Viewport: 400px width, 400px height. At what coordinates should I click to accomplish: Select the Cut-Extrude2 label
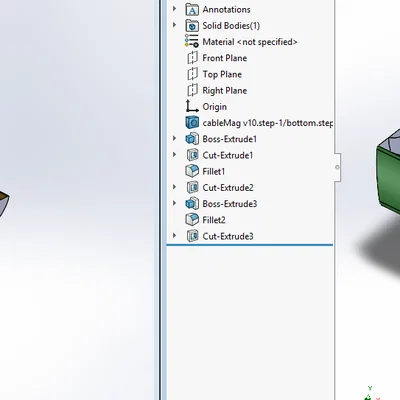[x=228, y=188]
